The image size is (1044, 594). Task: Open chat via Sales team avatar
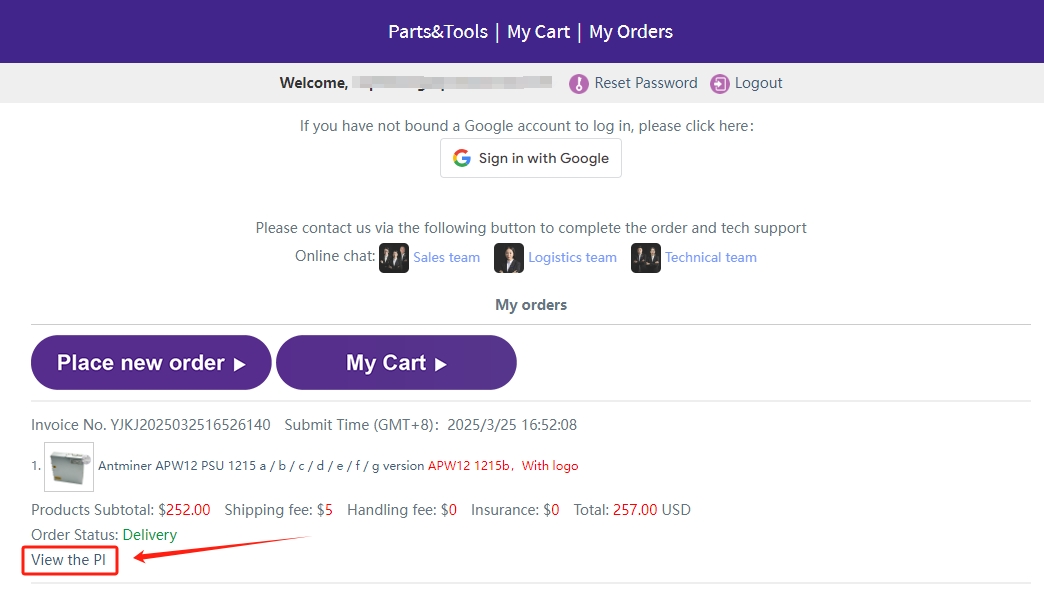(394, 258)
